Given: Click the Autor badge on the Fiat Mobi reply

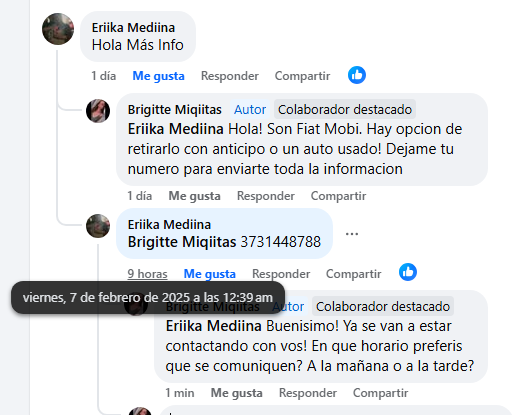Looking at the screenshot, I should 250,110.
